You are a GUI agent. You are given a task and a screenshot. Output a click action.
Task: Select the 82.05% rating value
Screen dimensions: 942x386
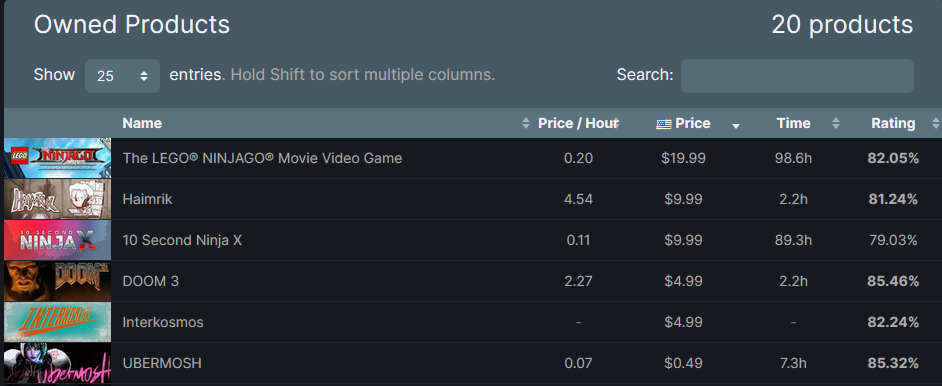coord(893,158)
